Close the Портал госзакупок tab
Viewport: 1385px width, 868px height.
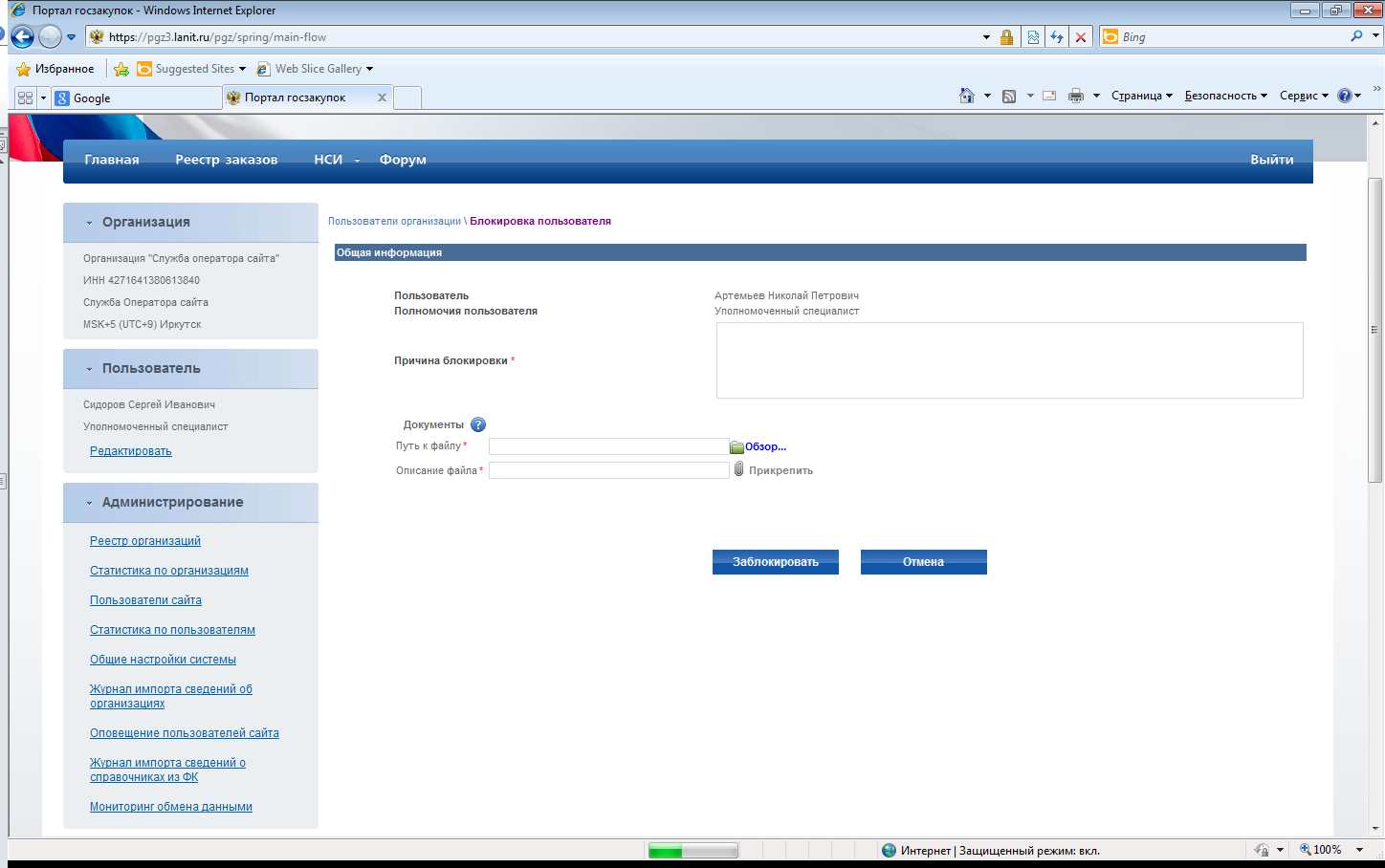click(382, 98)
